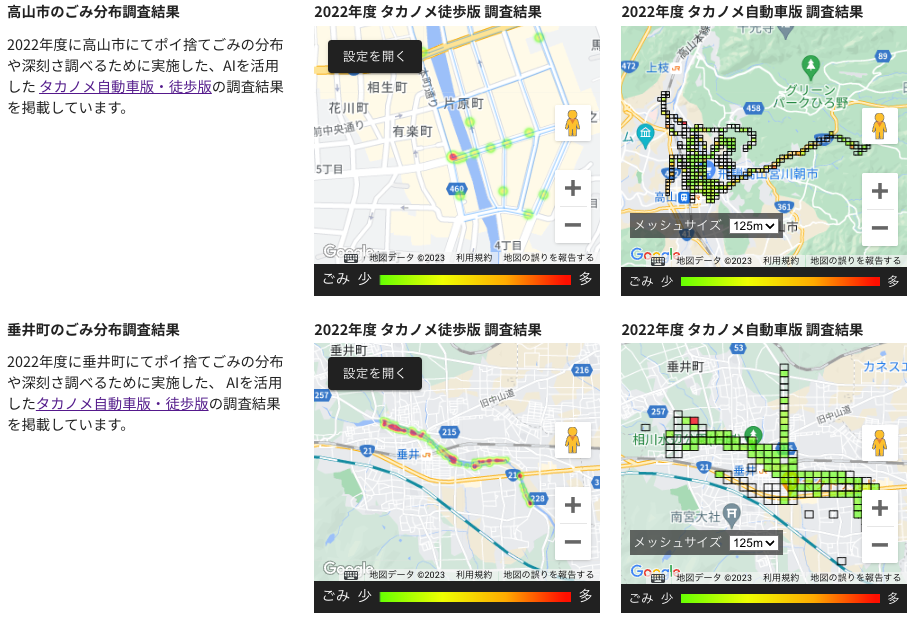Click the route 216 shield
This screenshot has width=917, height=628.
(581, 370)
